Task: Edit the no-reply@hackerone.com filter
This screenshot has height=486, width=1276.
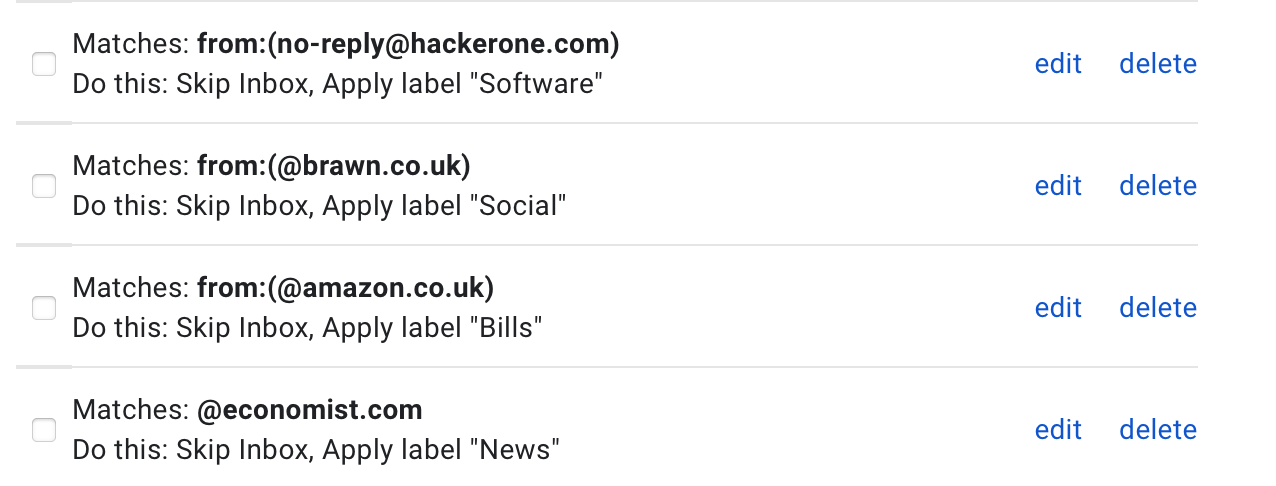Action: coord(1058,64)
